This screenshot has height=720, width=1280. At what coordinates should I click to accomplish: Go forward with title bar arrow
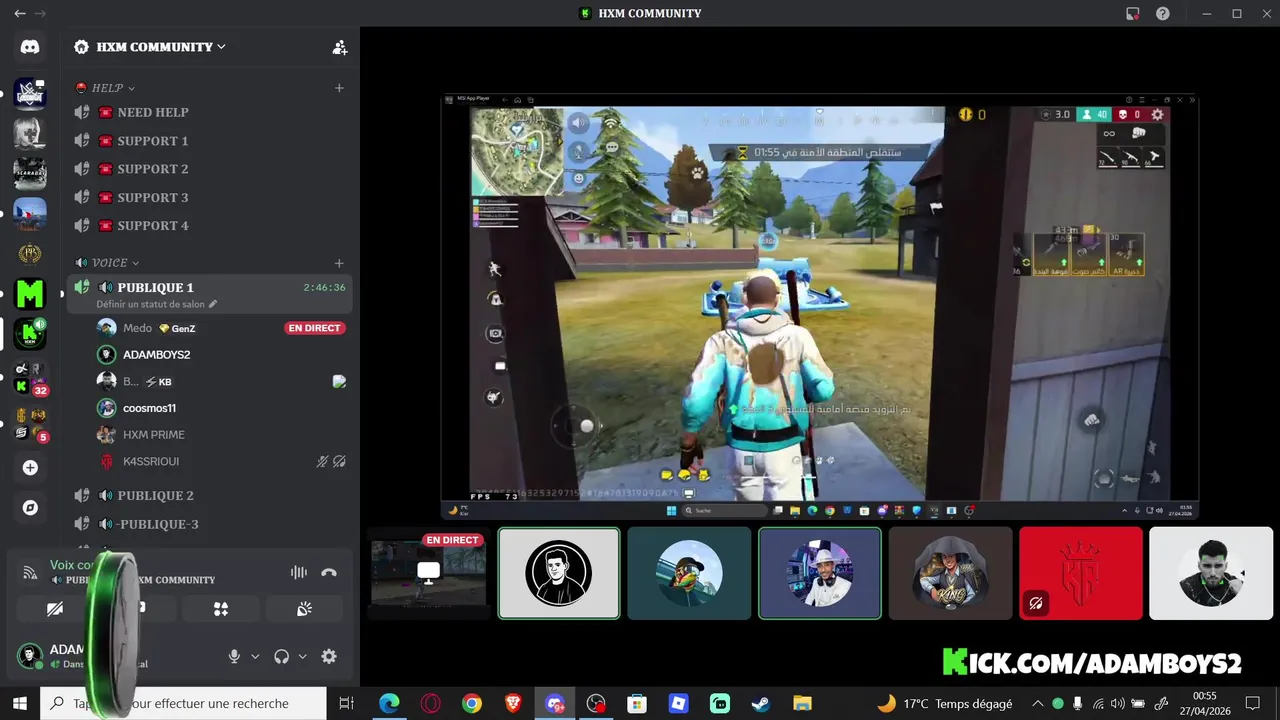tap(40, 14)
